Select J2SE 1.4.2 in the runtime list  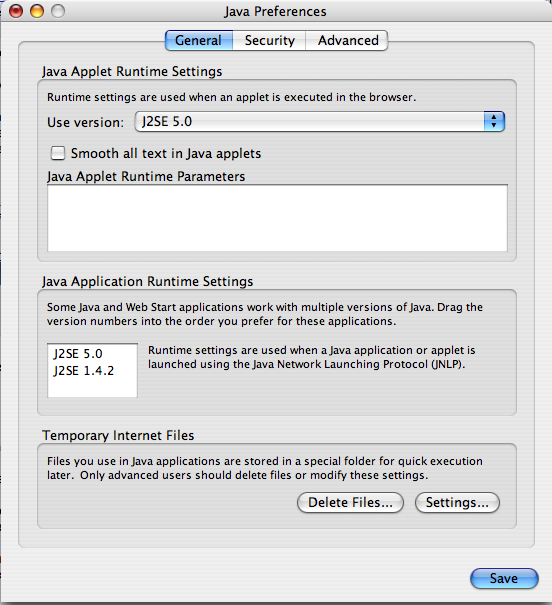(x=84, y=371)
